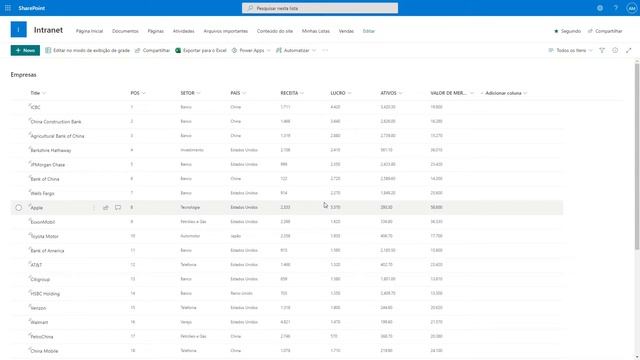This screenshot has width=640, height=360.
Task: Open the ATIVOS column header dropdown
Action: tap(400, 93)
